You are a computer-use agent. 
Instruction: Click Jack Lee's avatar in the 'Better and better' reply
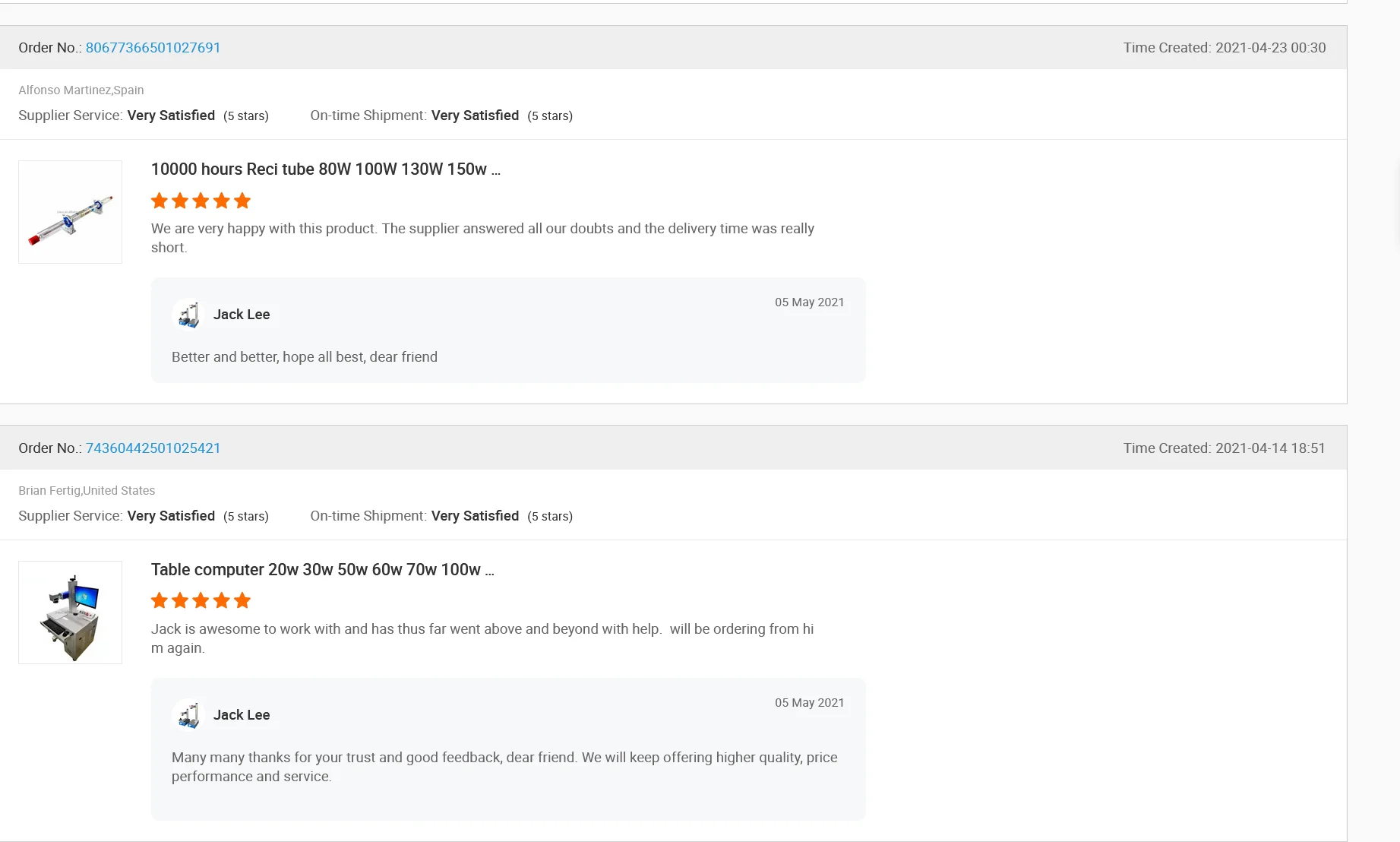tap(188, 315)
